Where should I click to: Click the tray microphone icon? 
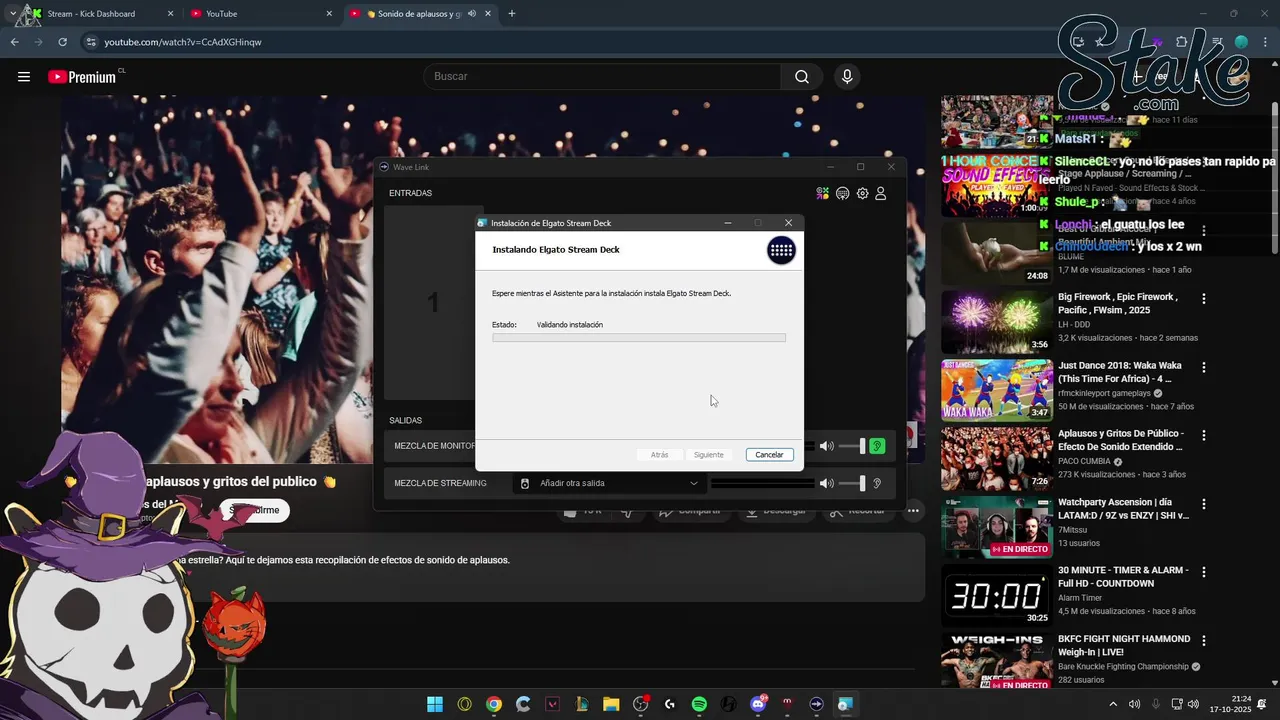coord(1156,704)
